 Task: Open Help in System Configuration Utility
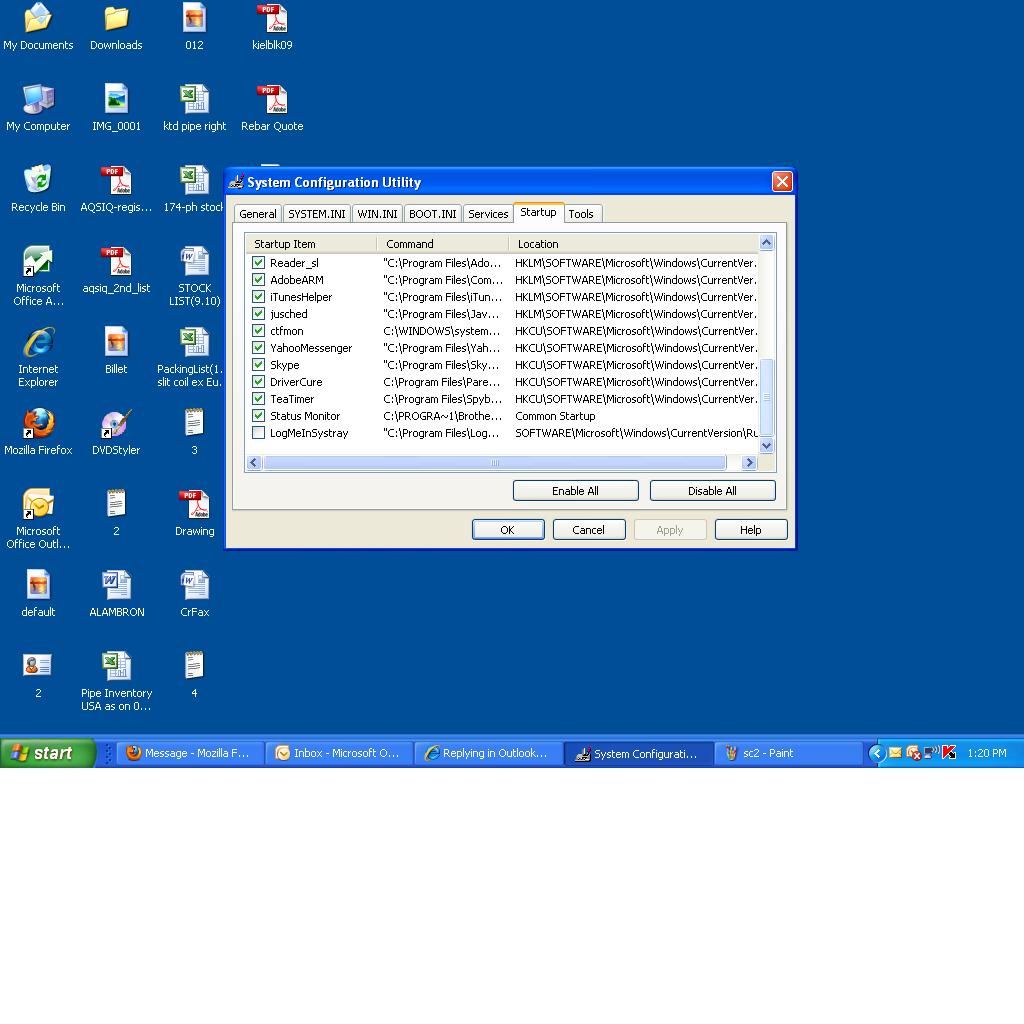(750, 530)
